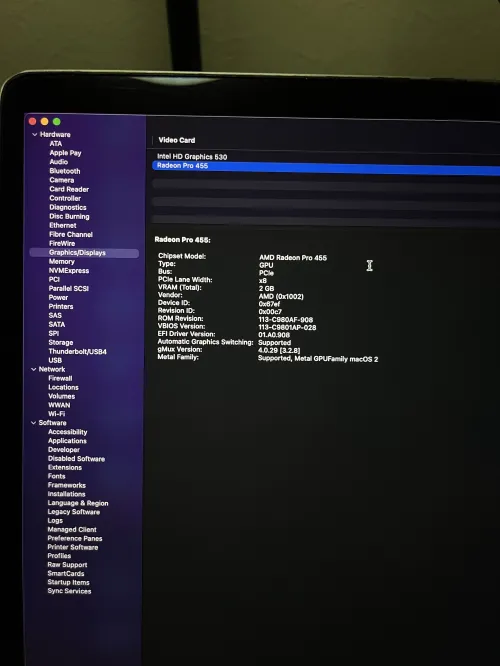Collapse the Software section chevron

tap(34, 423)
